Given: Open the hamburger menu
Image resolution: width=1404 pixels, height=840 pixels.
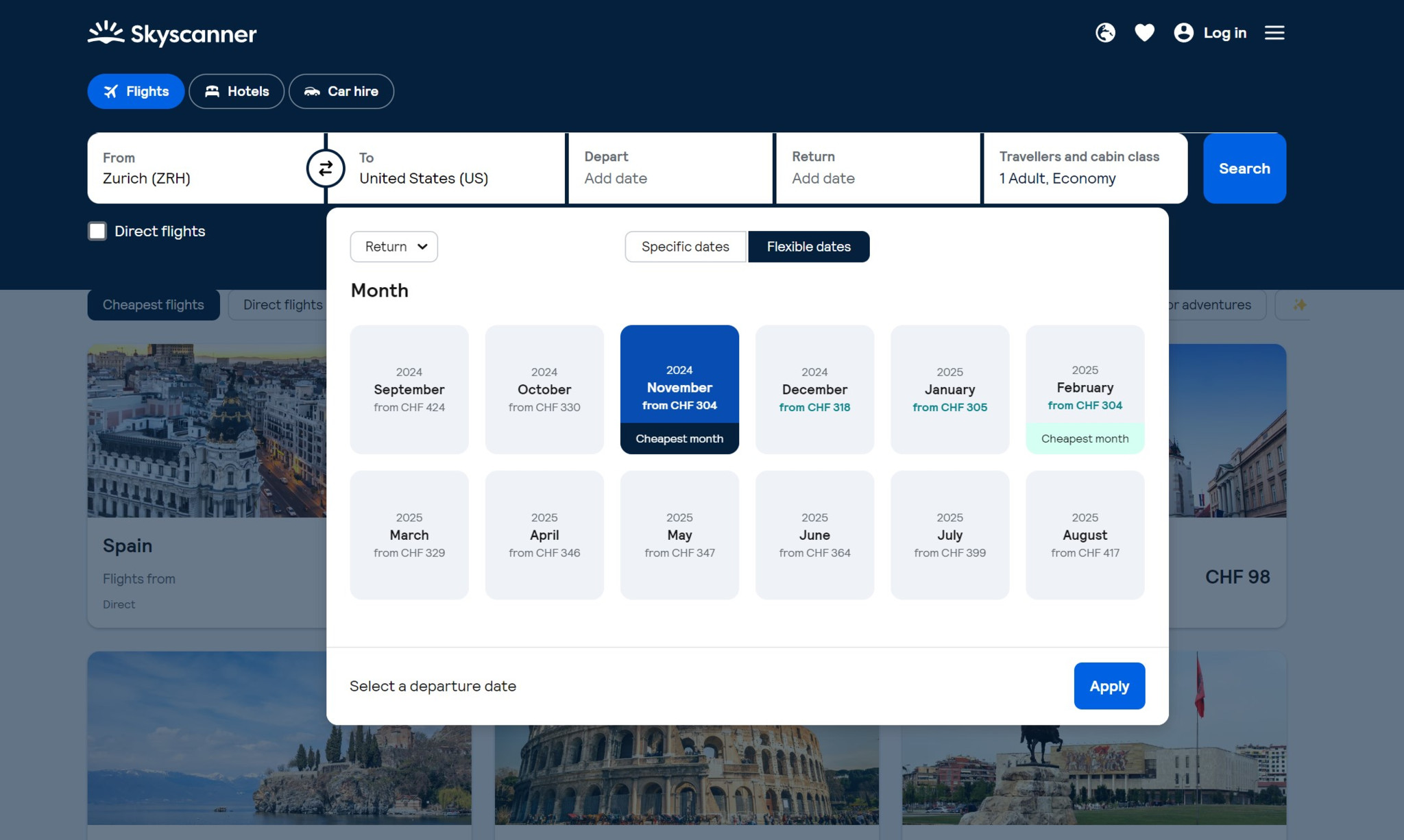Looking at the screenshot, I should (x=1274, y=33).
